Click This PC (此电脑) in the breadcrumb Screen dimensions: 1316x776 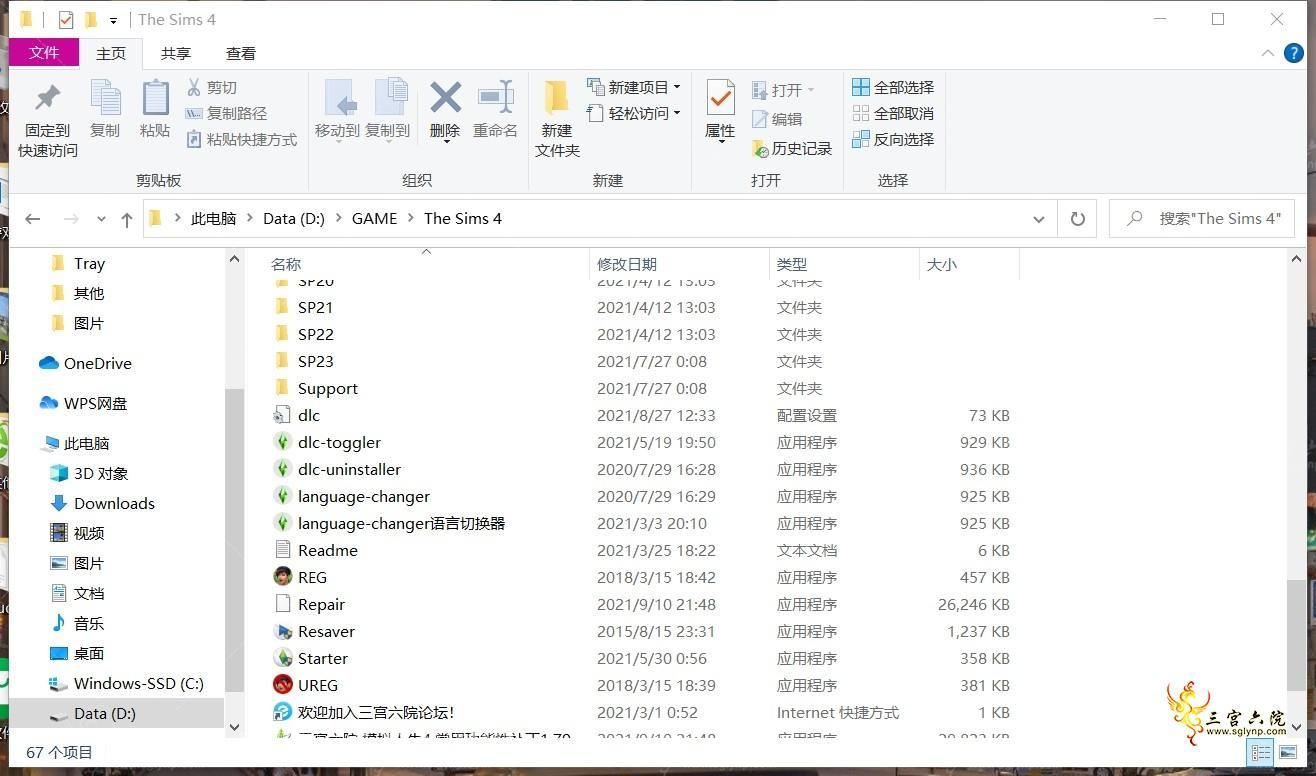click(x=214, y=219)
